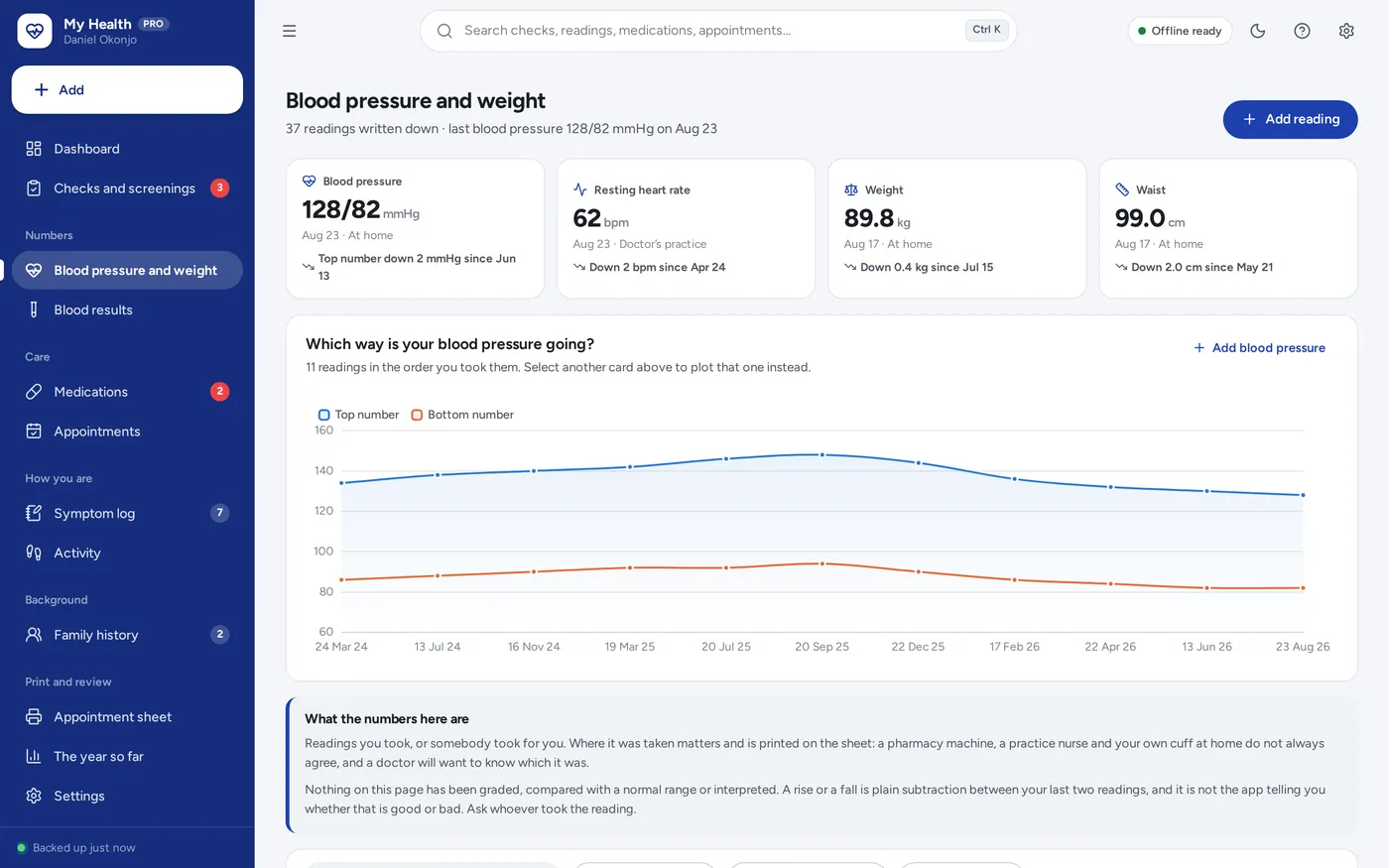Click the Blood results test tube icon
The image size is (1389, 868).
(34, 310)
